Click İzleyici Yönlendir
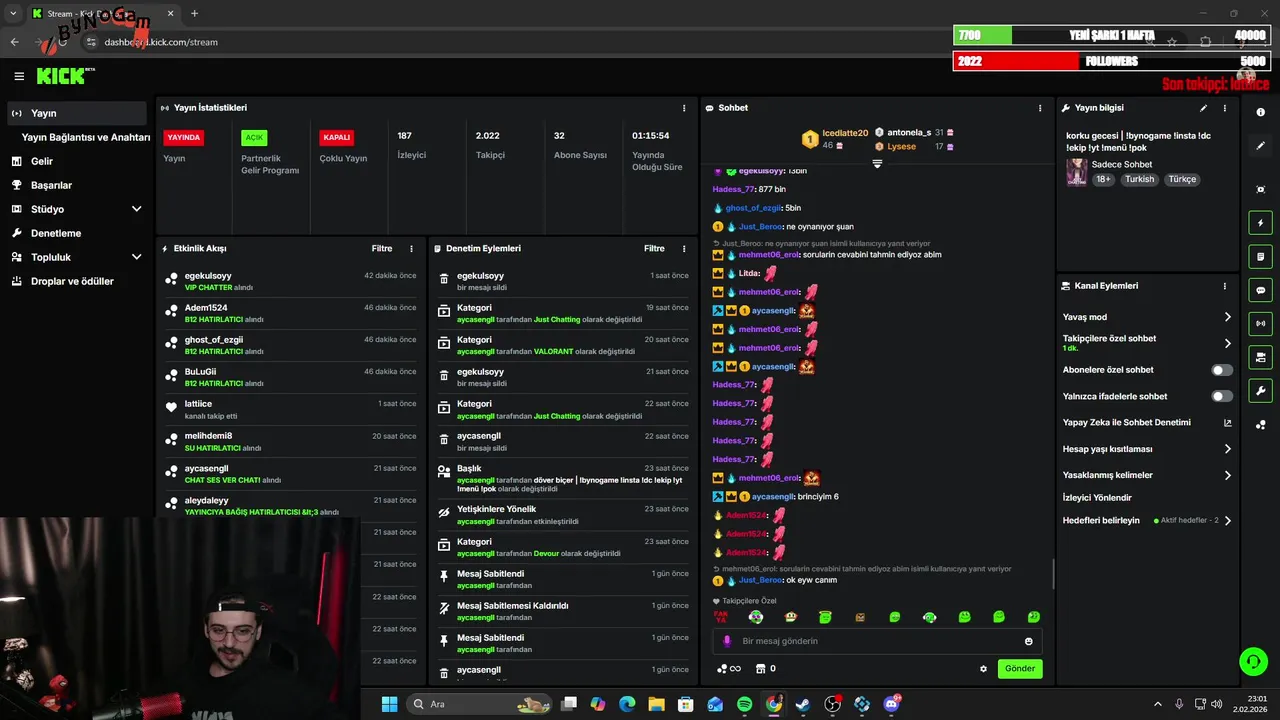The image size is (1280, 720). pos(1097,498)
